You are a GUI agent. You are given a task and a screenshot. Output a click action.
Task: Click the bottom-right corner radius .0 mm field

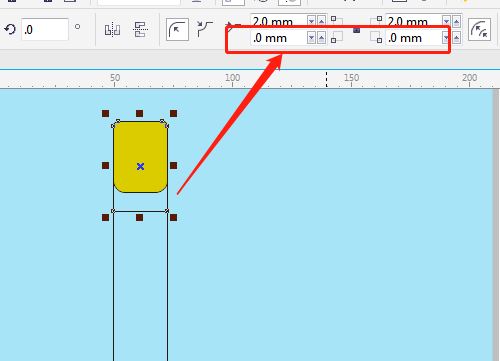(414, 38)
